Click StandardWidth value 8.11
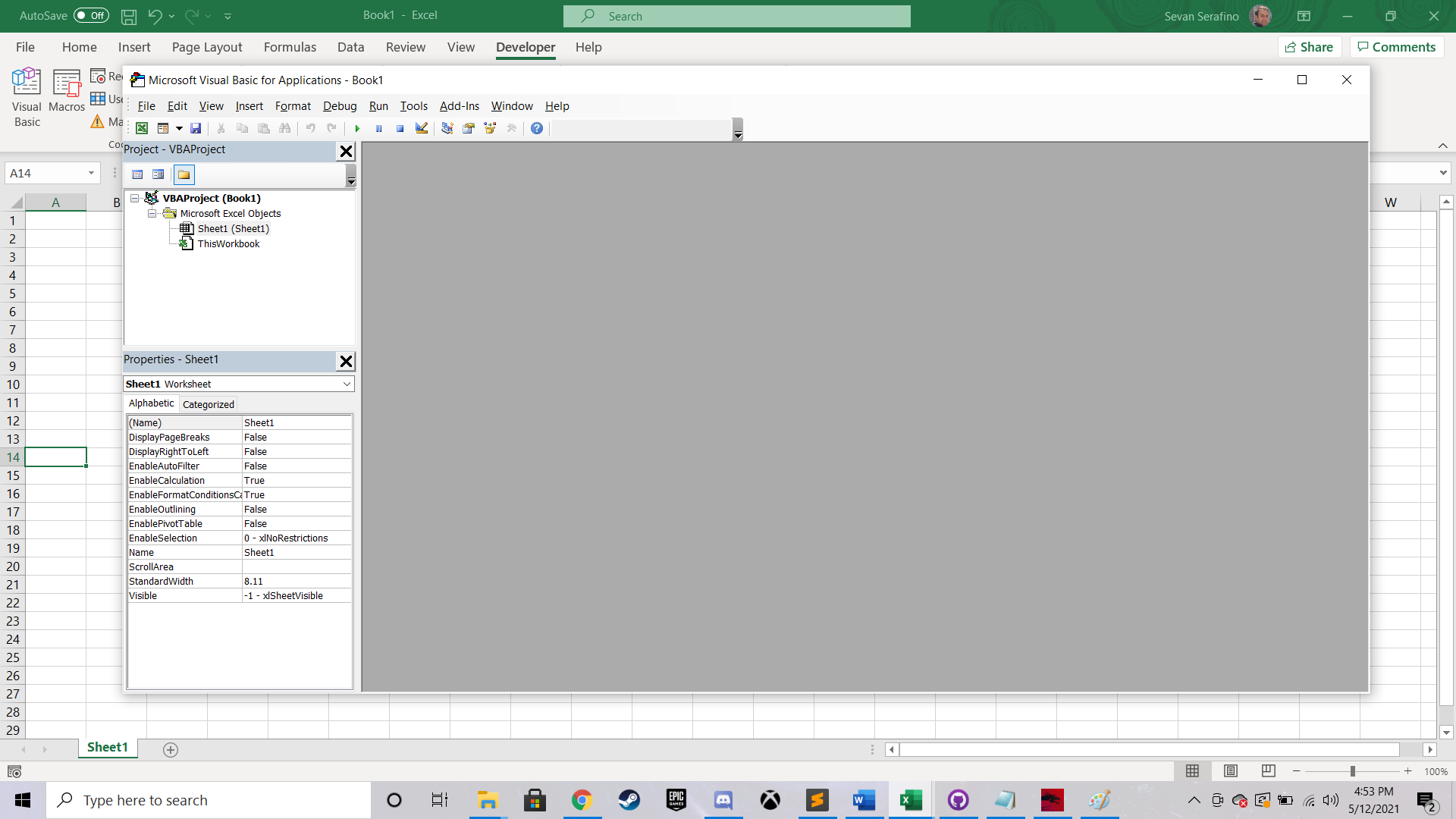 coord(297,581)
